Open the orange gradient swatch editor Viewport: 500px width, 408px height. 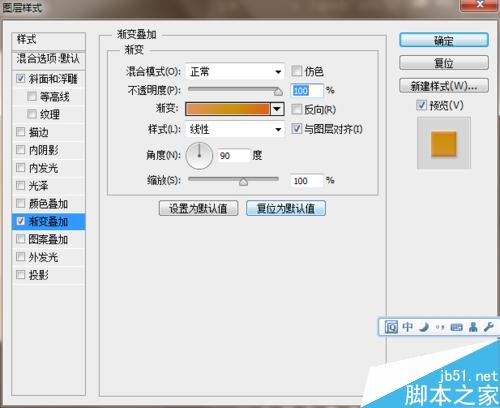pos(228,109)
